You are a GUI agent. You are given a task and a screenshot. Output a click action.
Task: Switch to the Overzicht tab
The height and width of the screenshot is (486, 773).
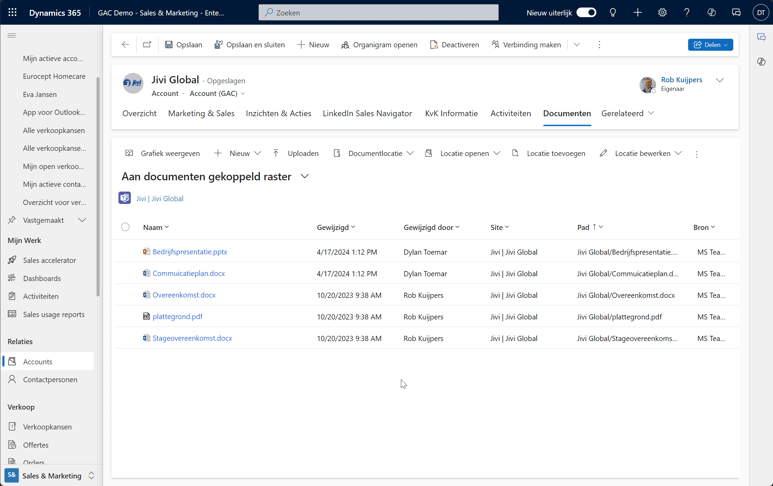(x=140, y=113)
